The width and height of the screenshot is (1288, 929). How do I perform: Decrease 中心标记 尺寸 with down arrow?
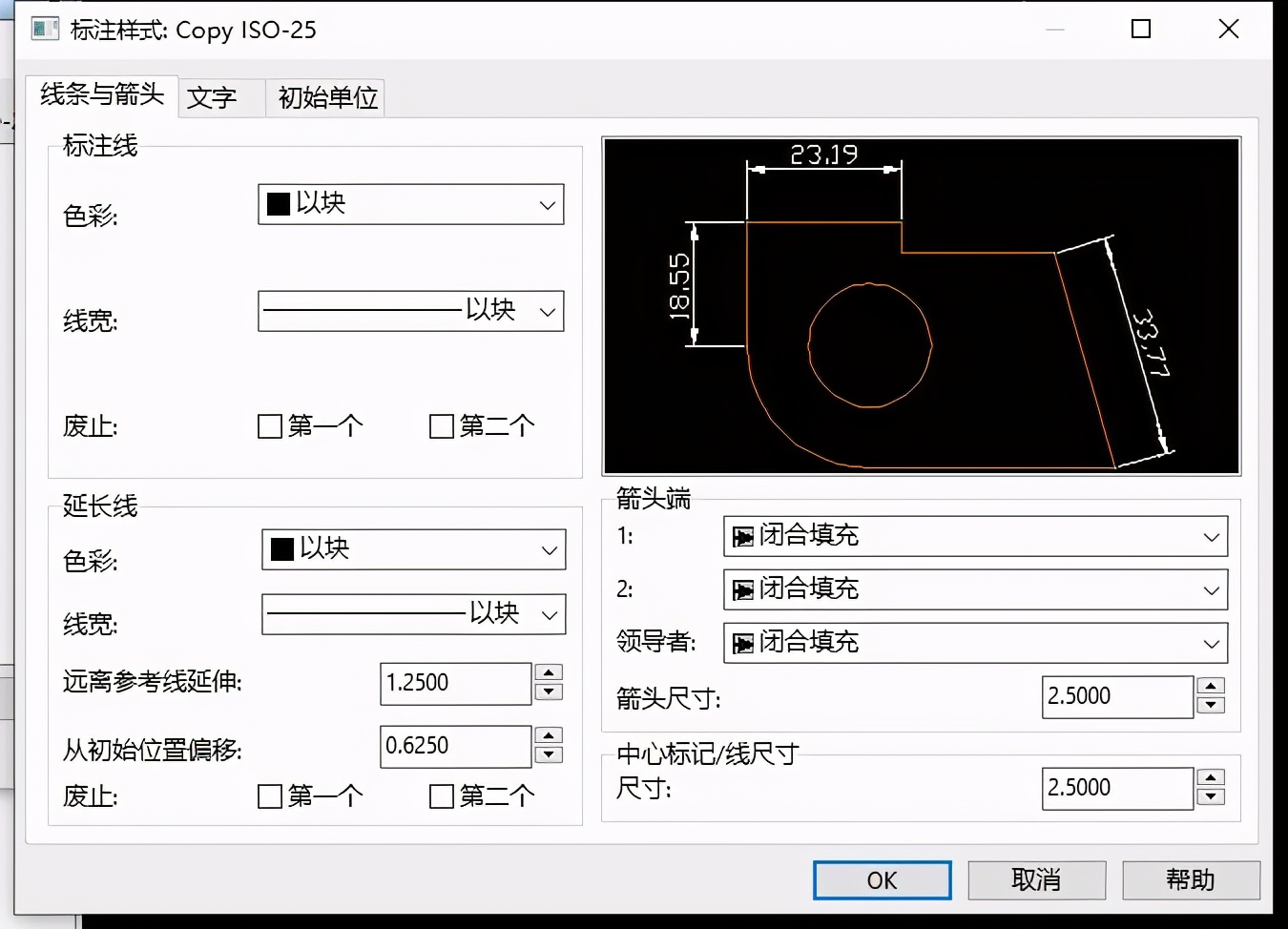[x=1211, y=797]
